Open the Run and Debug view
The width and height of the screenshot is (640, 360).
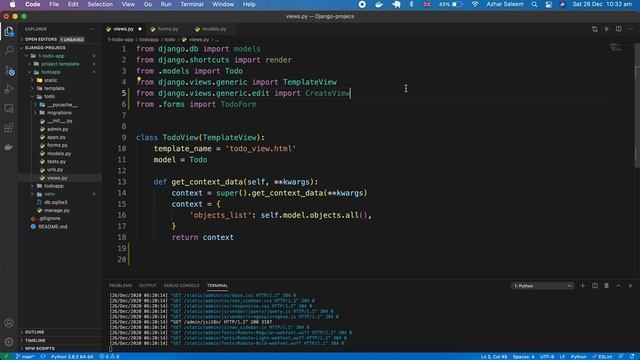9,89
